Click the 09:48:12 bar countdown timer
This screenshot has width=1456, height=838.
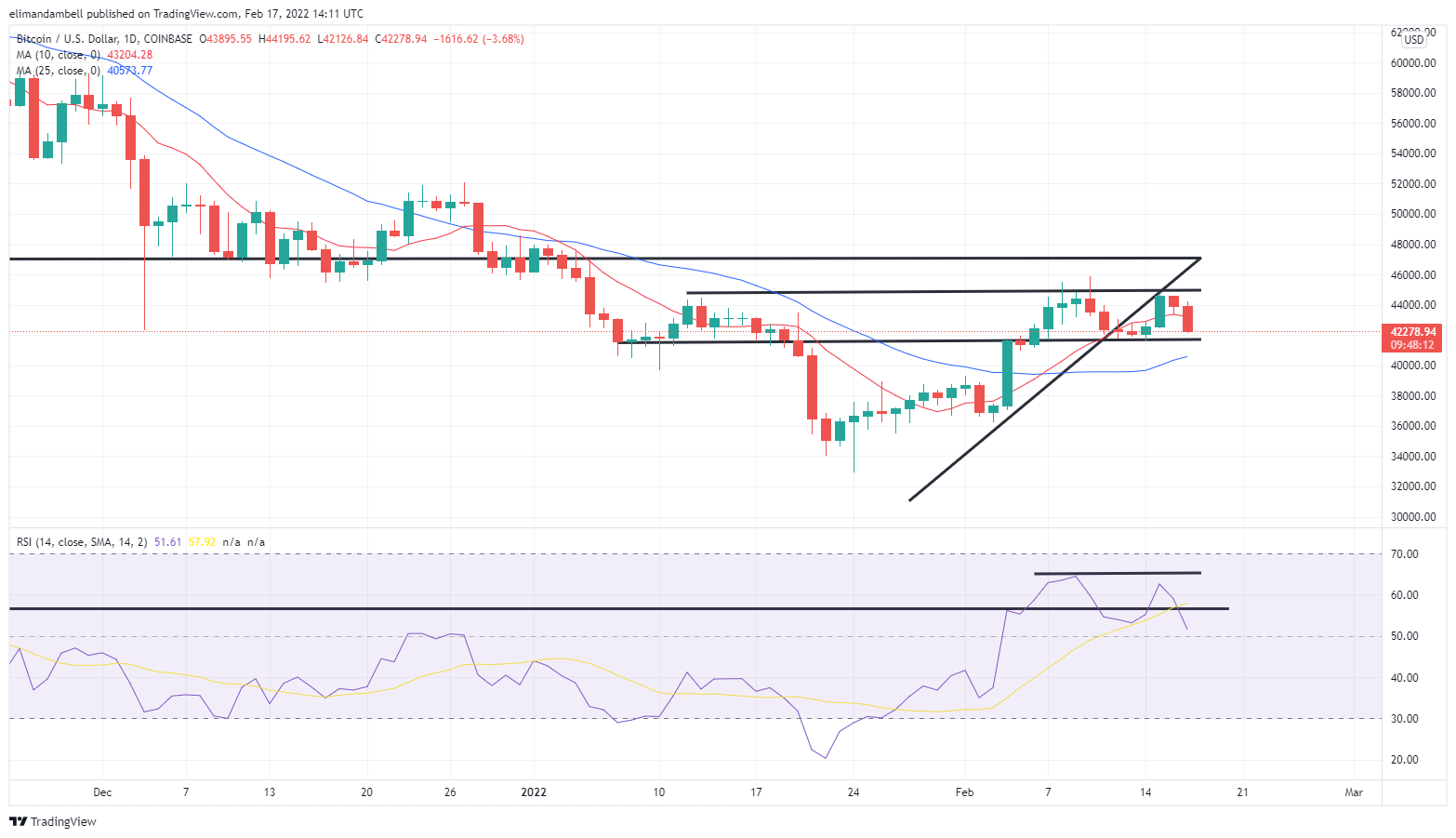(x=1412, y=345)
